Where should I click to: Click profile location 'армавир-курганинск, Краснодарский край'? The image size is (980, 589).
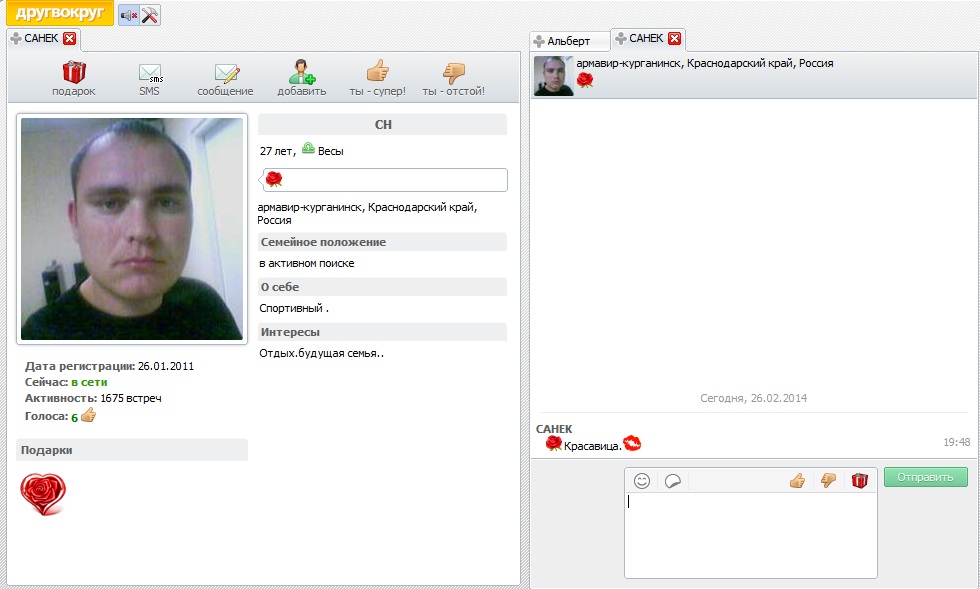(x=367, y=207)
